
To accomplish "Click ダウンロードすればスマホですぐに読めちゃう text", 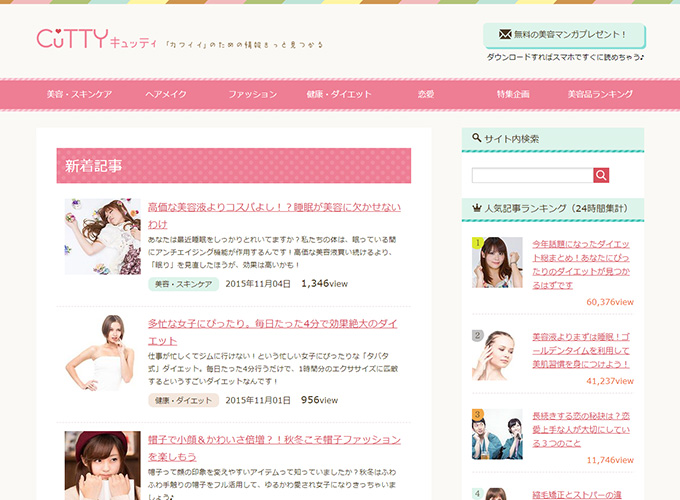I will [565, 57].
